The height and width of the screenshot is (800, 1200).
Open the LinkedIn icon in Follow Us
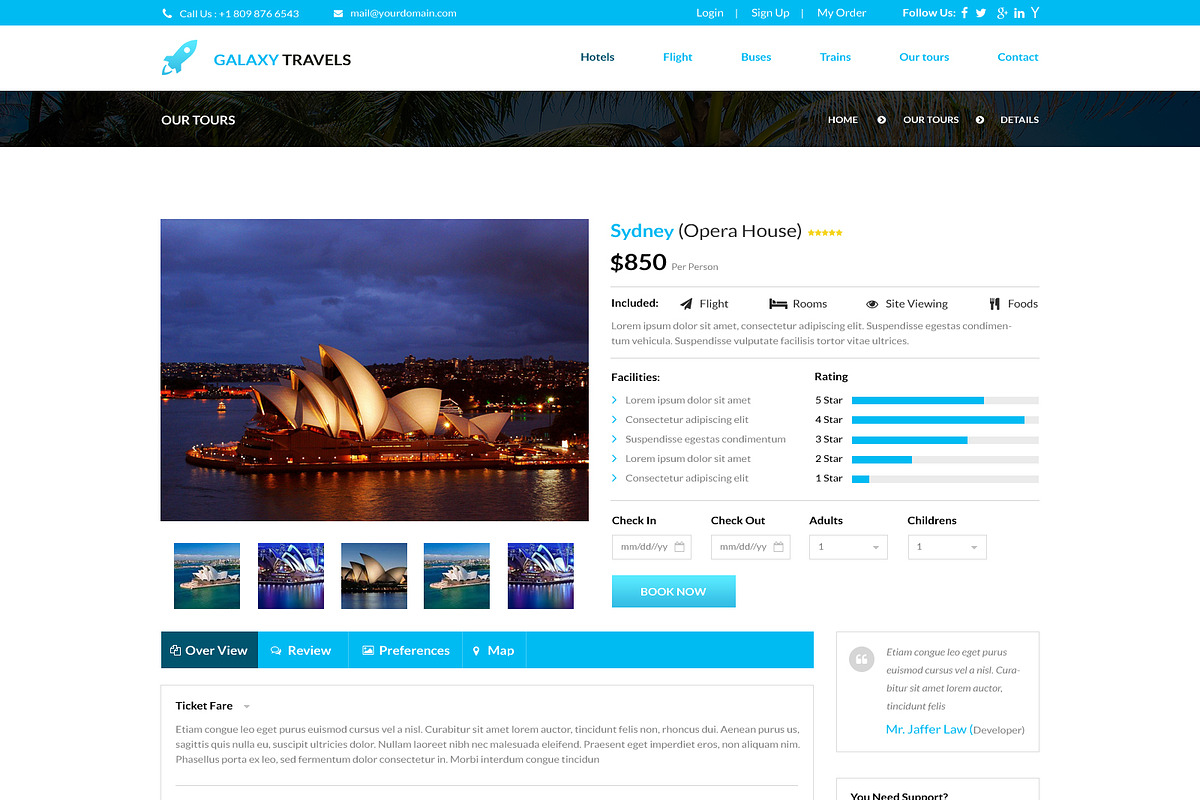pyautogui.click(x=1019, y=13)
